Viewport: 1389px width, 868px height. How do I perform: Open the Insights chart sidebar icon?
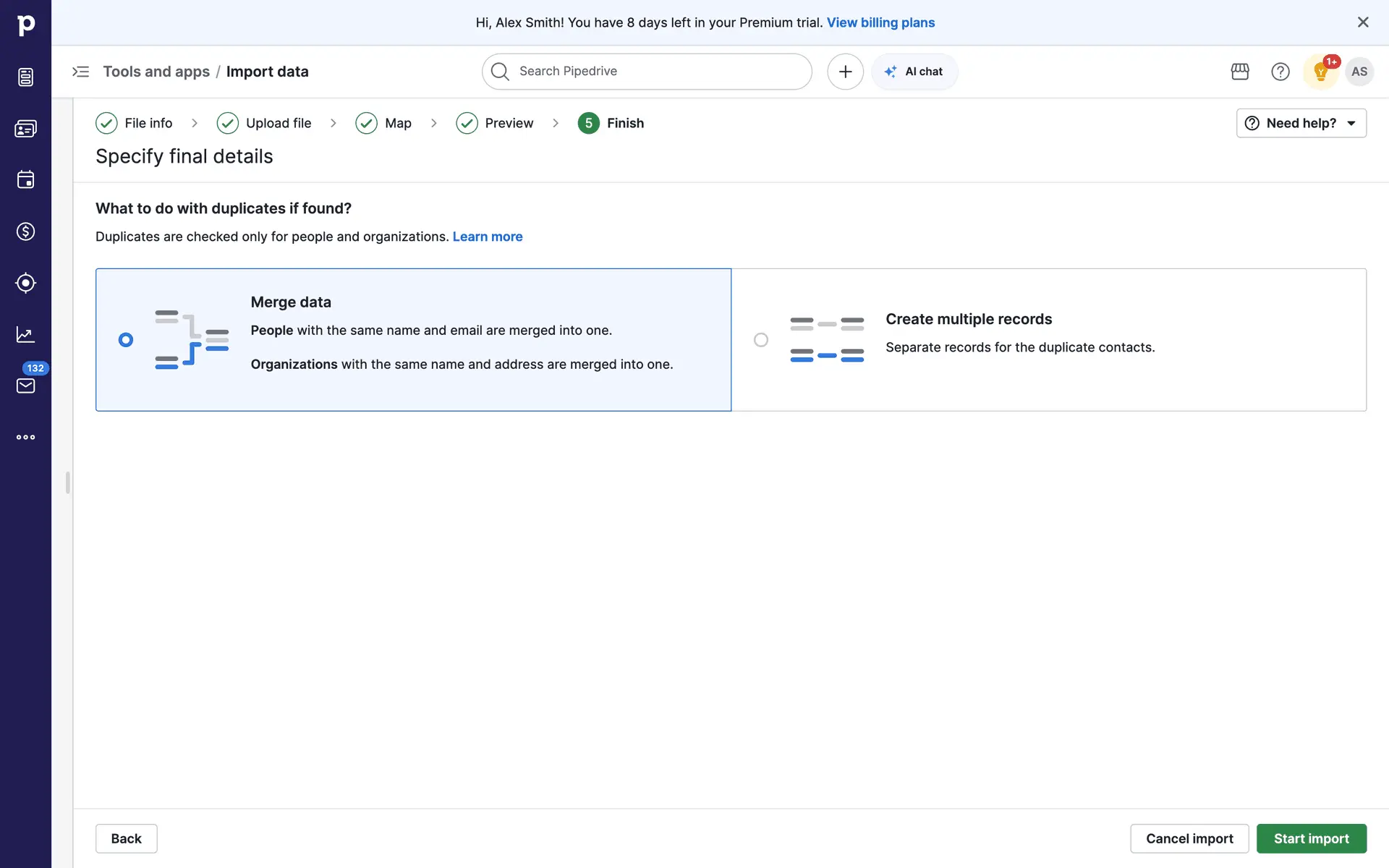coord(25,334)
